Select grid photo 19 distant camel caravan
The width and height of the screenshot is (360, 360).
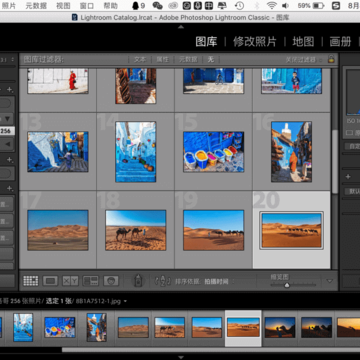214,230
